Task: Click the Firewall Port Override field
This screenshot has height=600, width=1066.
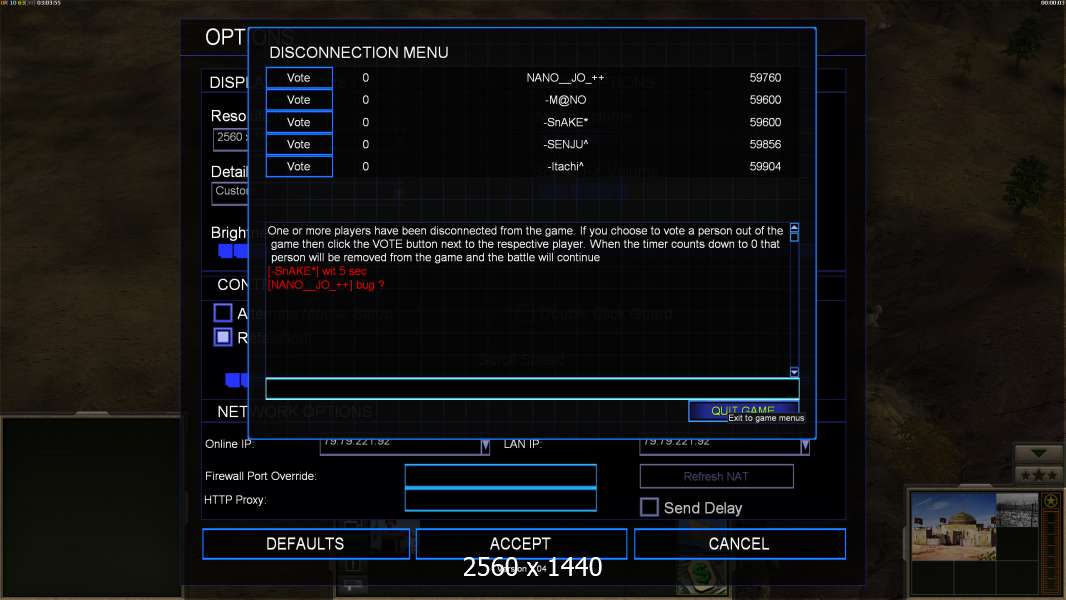Action: [500, 475]
